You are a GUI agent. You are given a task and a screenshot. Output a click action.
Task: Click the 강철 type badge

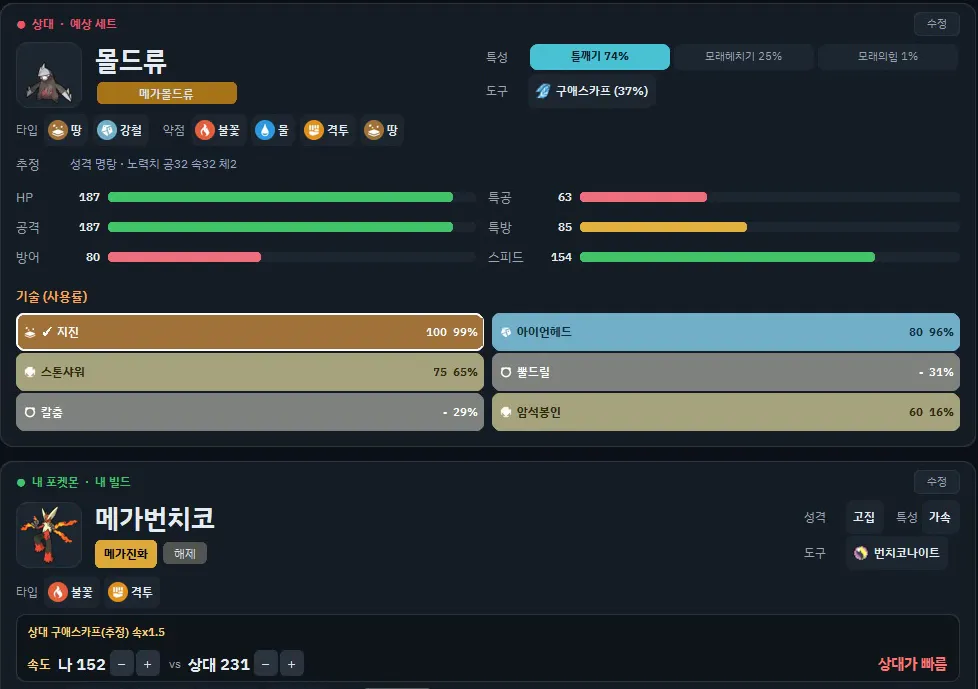tap(120, 130)
